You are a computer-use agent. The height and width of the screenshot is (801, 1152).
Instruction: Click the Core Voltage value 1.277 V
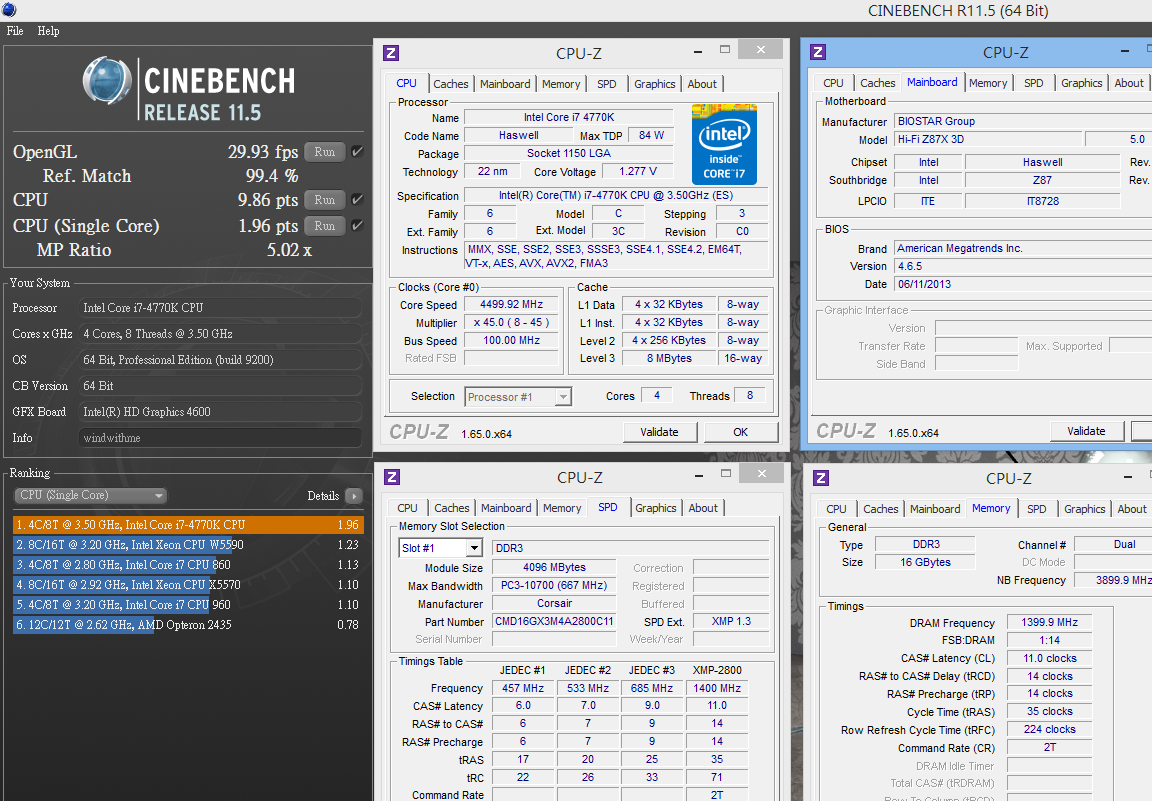click(638, 171)
